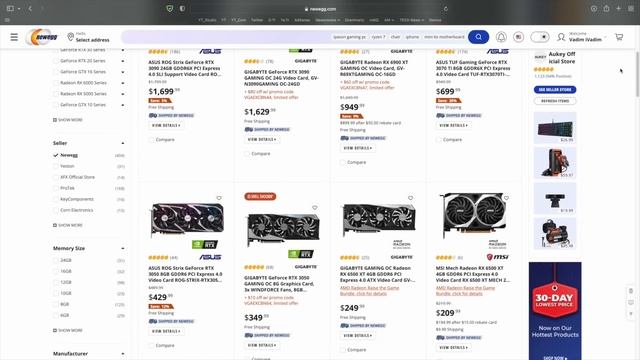Open View Details for $1,699 ASUS RTX 3090
This screenshot has width=640, height=360.
166,125
